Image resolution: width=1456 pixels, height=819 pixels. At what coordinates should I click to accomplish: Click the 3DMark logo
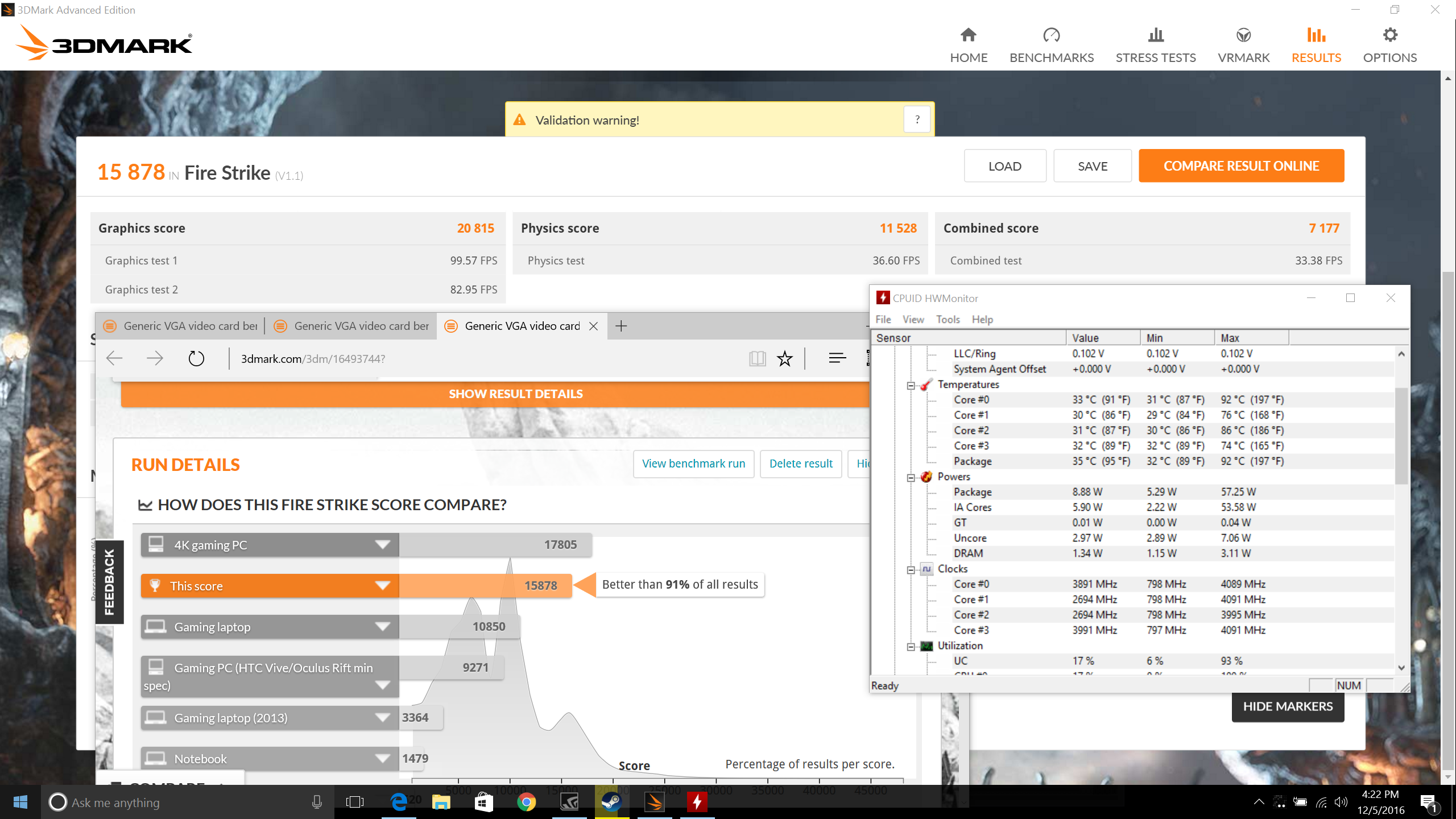click(105, 43)
